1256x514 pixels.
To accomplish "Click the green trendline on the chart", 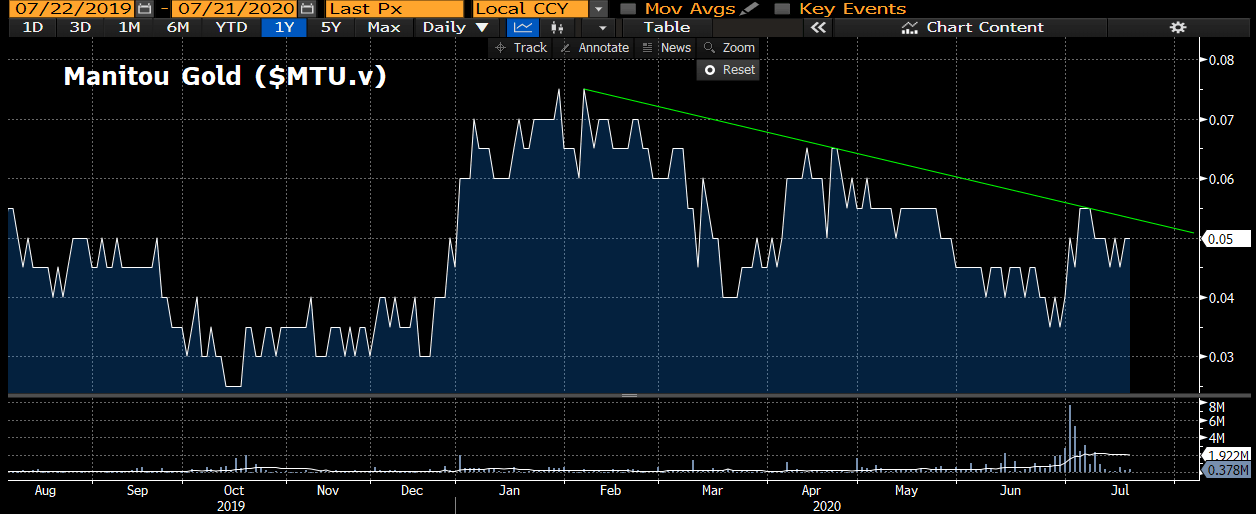I will tap(890, 162).
